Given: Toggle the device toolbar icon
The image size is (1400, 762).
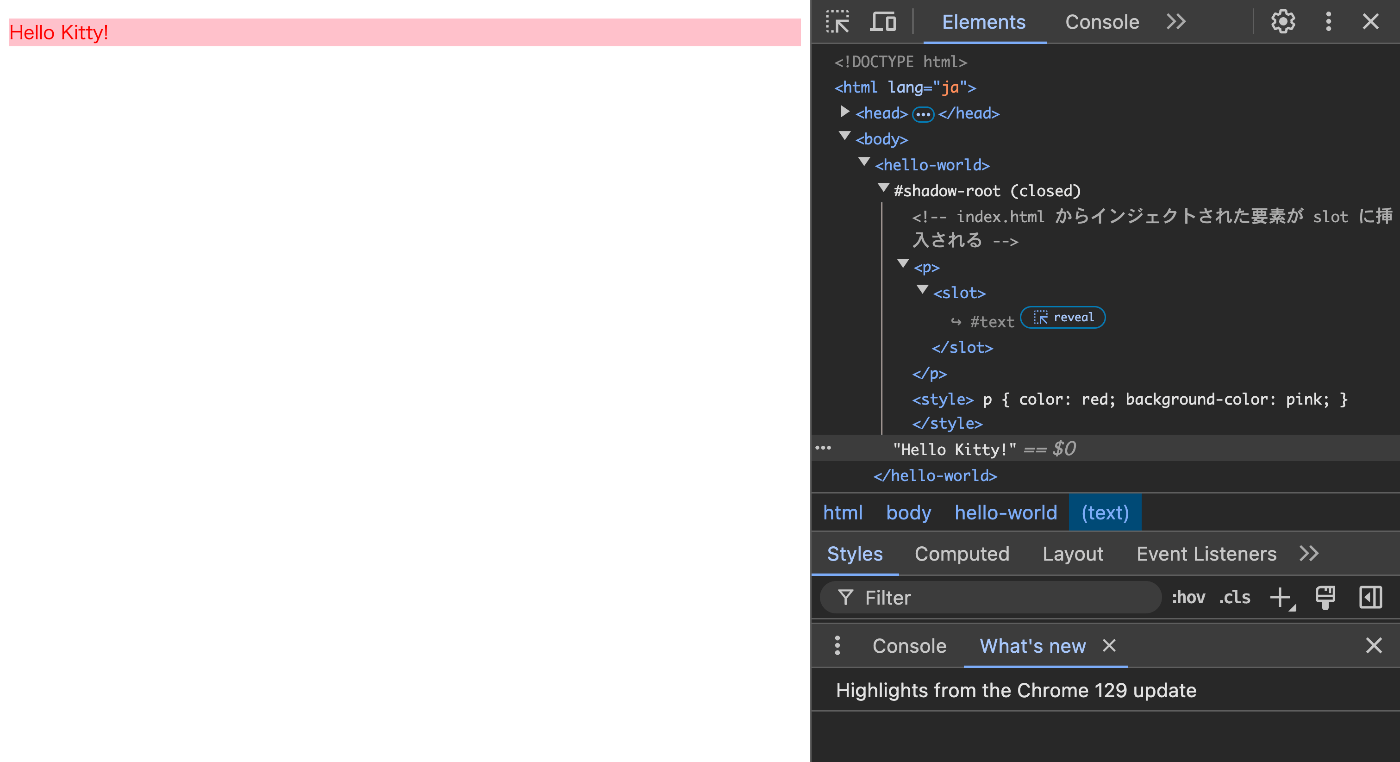Looking at the screenshot, I should (883, 21).
